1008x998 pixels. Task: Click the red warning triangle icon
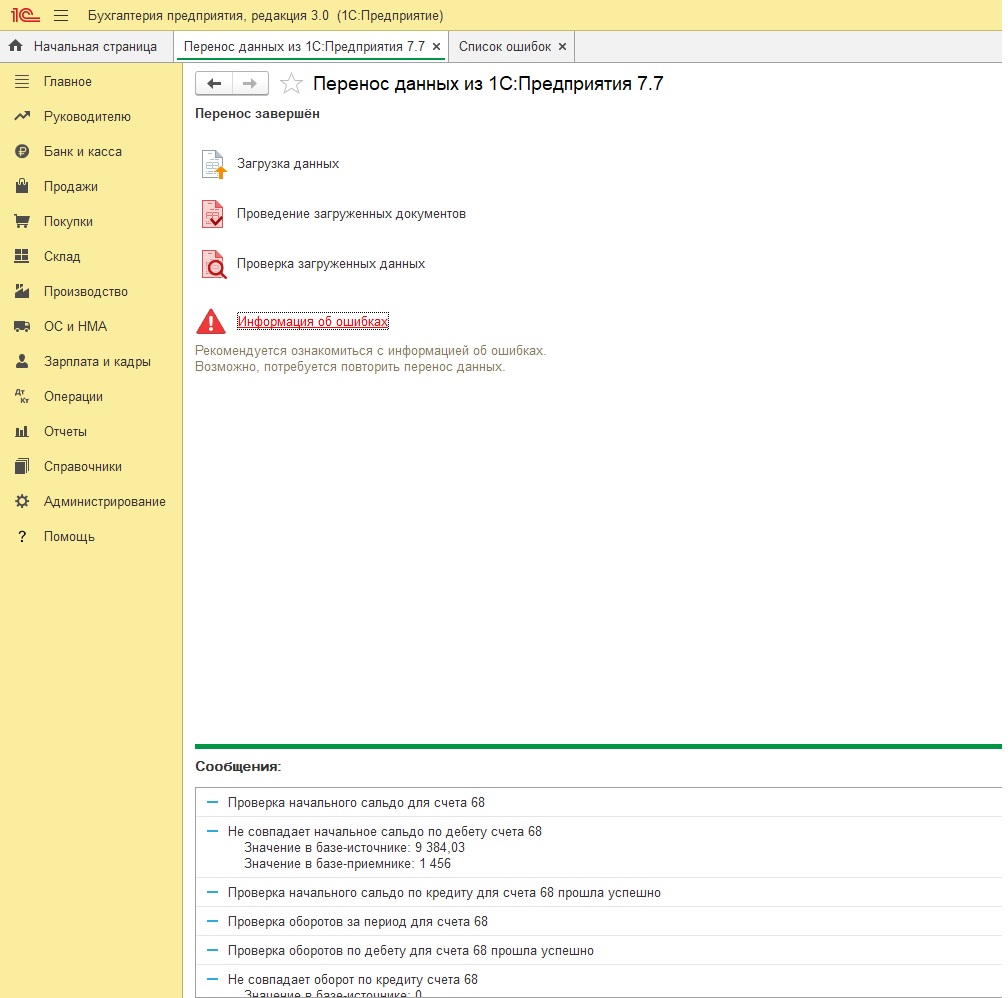tap(211, 322)
